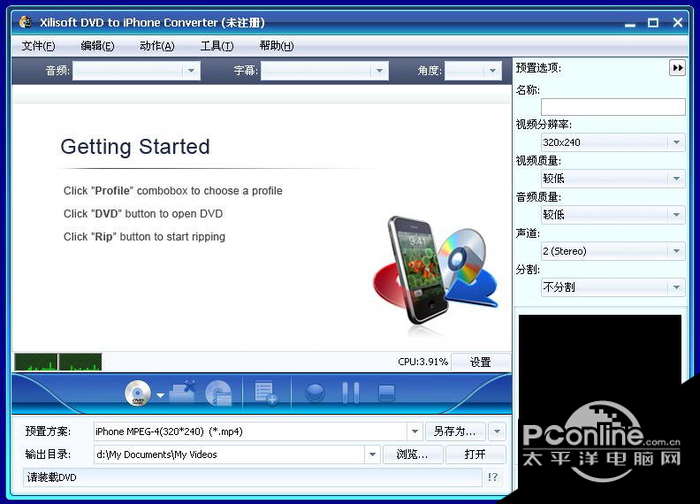The height and width of the screenshot is (504, 700).
Task: Open the 声道 2 (Stereo) dropdown
Action: (x=676, y=251)
